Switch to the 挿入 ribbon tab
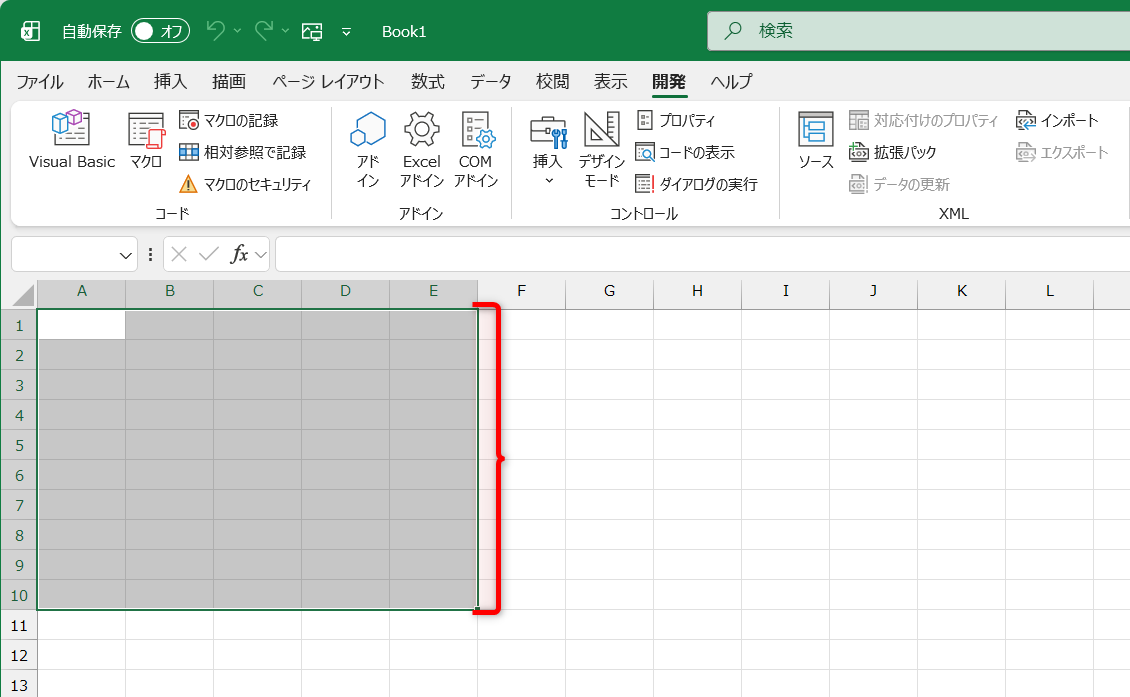 point(170,81)
